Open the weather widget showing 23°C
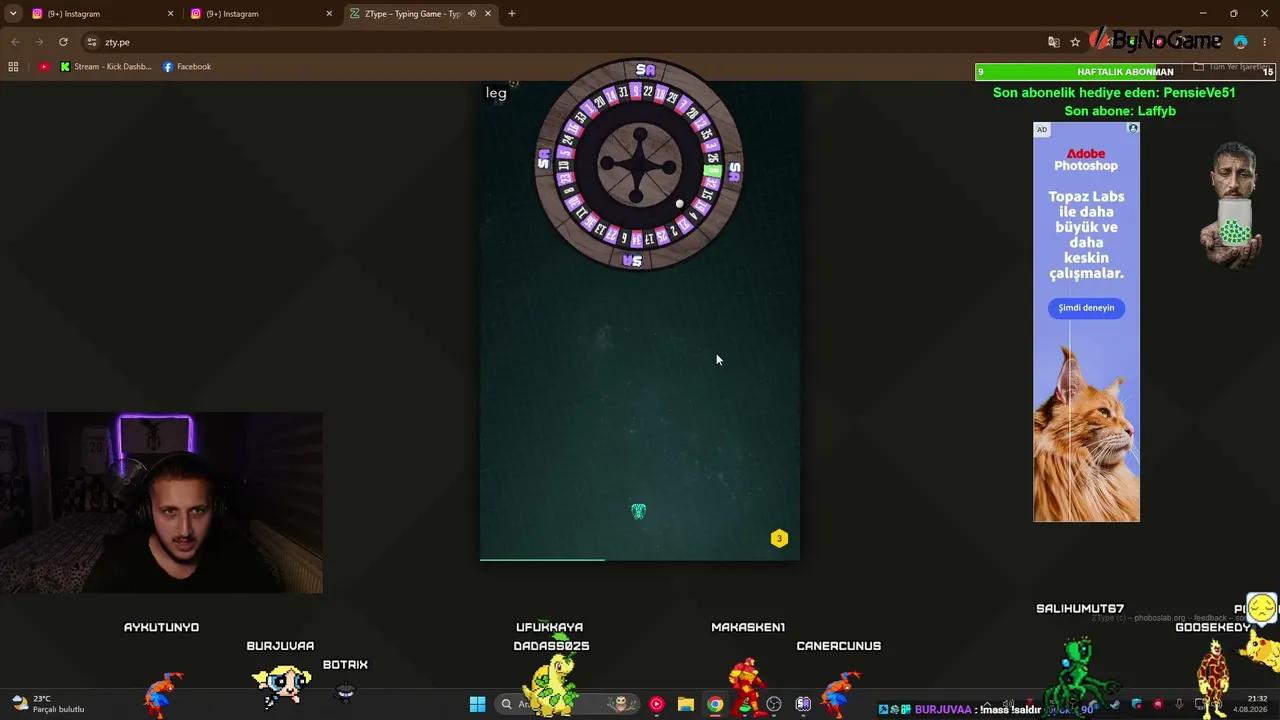Screen dimensions: 1280x720 (x=48, y=704)
